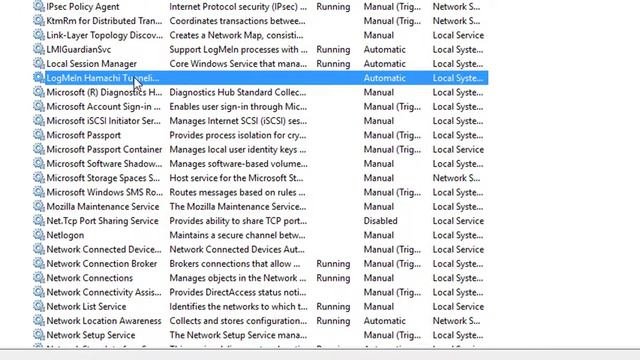Select Net.Tcp Port Sharing Service
640x360 pixels.
click(x=102, y=221)
